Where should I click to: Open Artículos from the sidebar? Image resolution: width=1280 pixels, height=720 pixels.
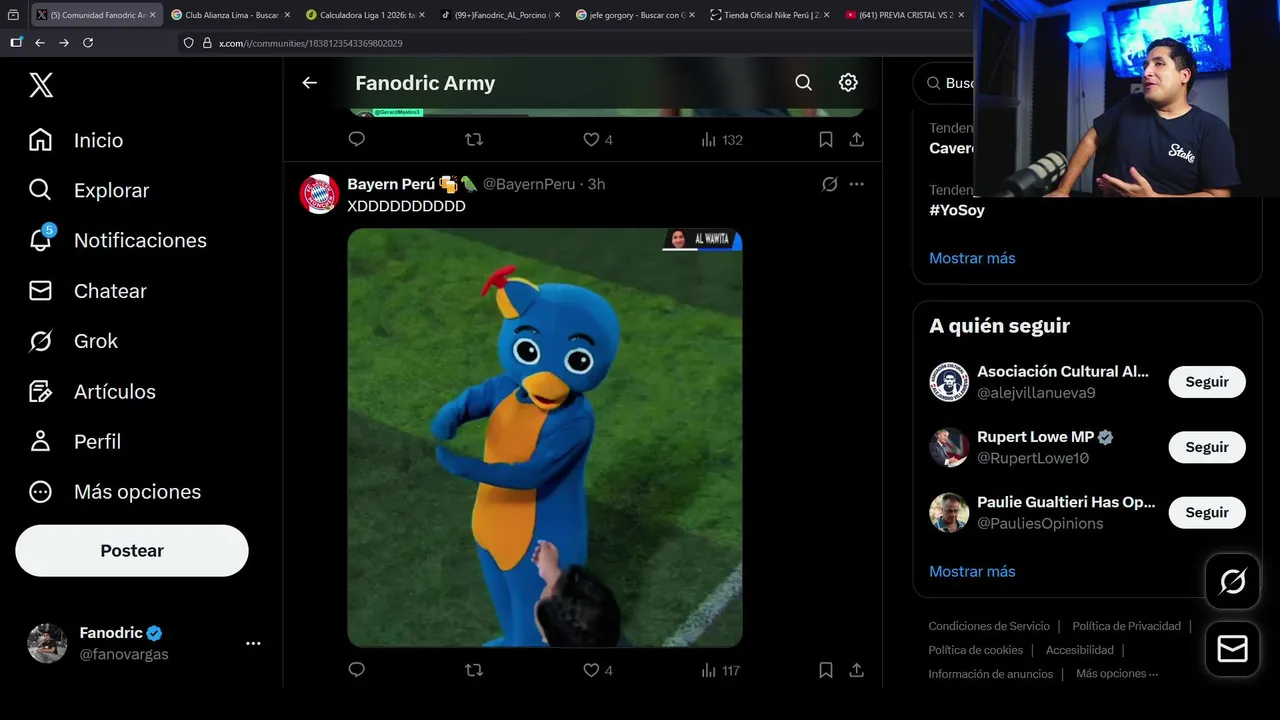pyautogui.click(x=92, y=391)
